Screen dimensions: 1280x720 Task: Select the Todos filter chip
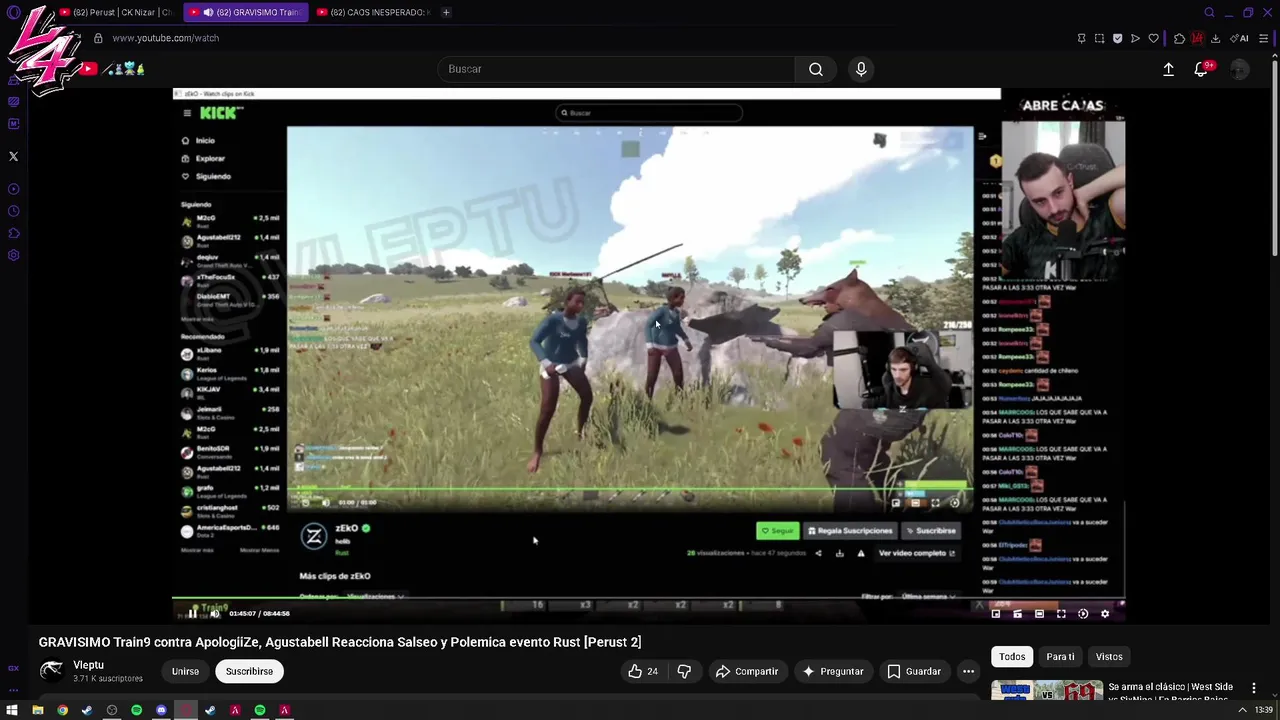pyautogui.click(x=1012, y=656)
